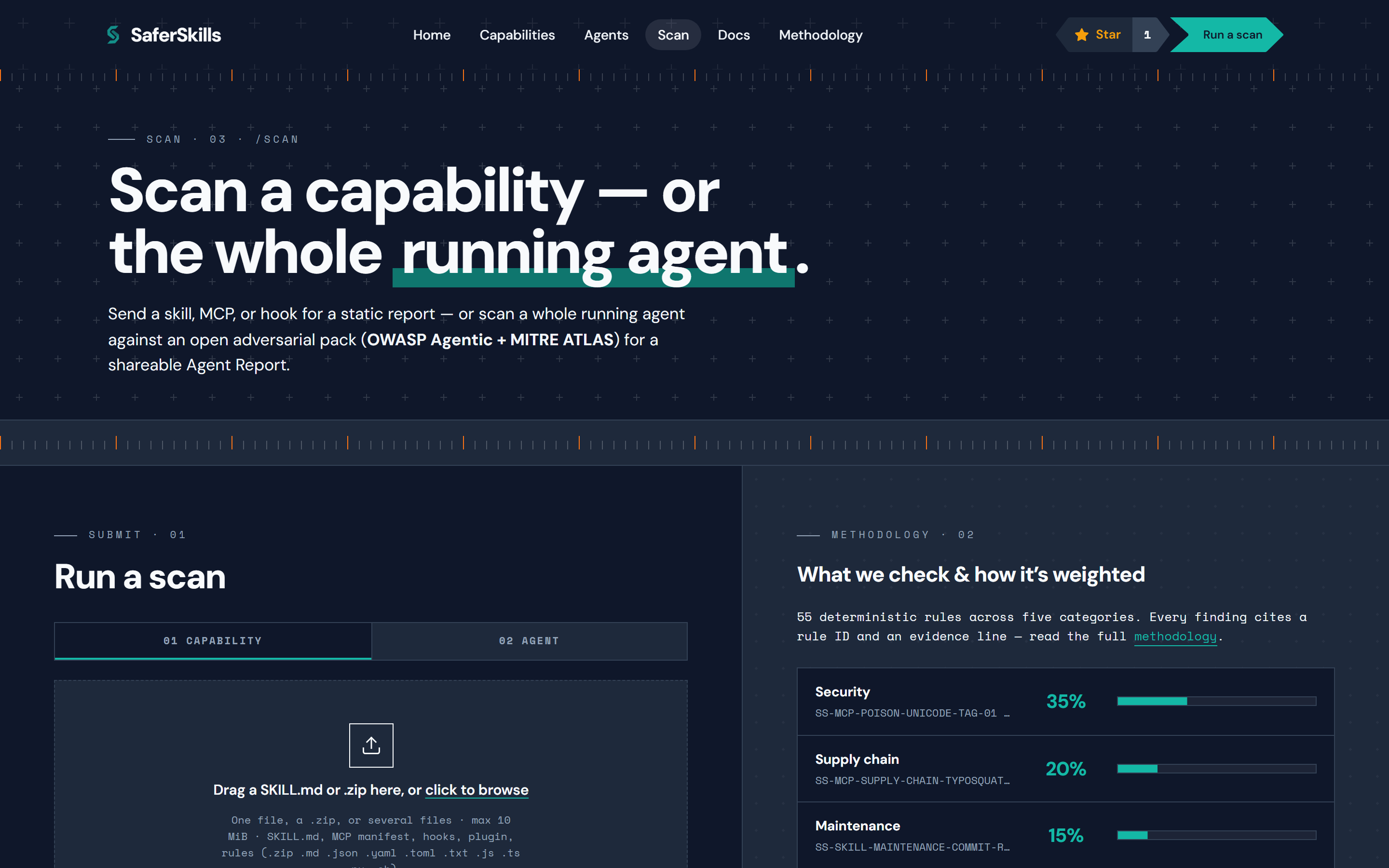Click 'What we check & how it's weighted' heading
This screenshot has height=868, width=1389.
point(970,575)
